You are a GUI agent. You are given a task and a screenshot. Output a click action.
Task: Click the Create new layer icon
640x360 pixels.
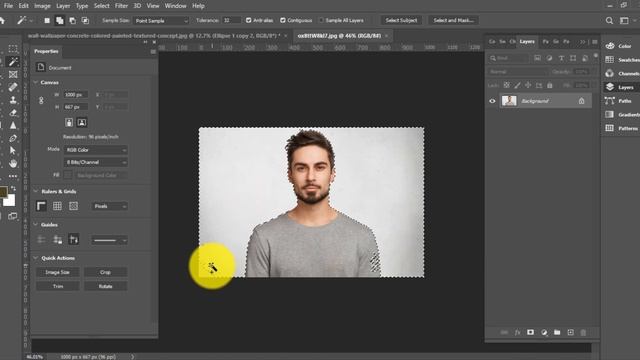[x=570, y=332]
